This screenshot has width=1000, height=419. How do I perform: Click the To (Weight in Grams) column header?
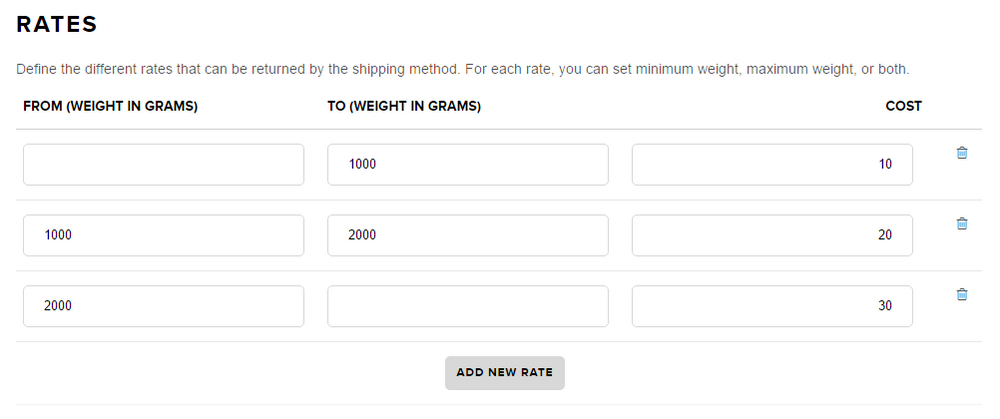coord(404,106)
